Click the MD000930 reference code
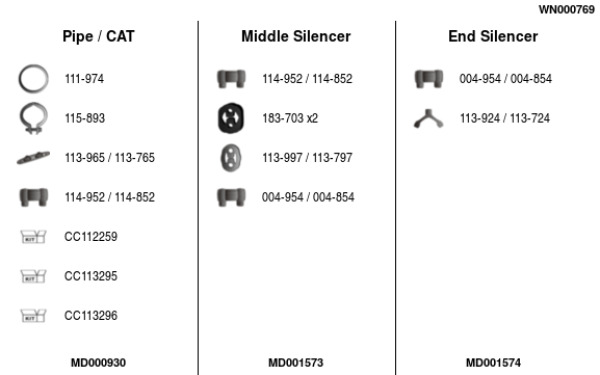The width and height of the screenshot is (600, 375). click(98, 362)
